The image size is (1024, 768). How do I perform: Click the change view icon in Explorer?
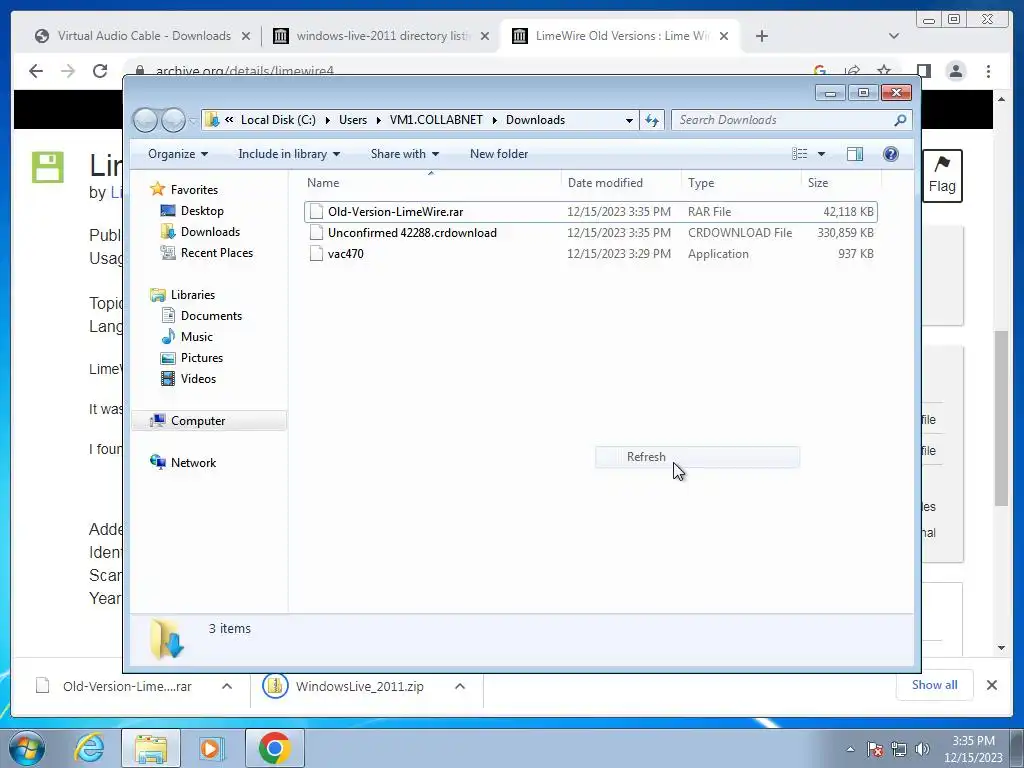click(x=800, y=153)
